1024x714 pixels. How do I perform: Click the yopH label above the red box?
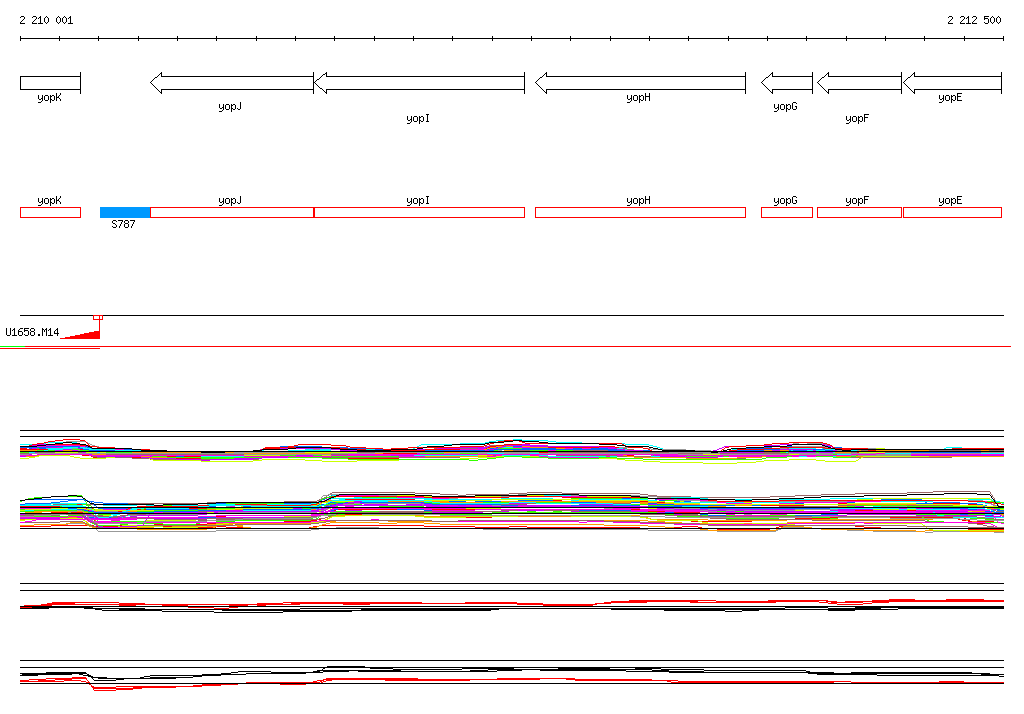coord(638,201)
